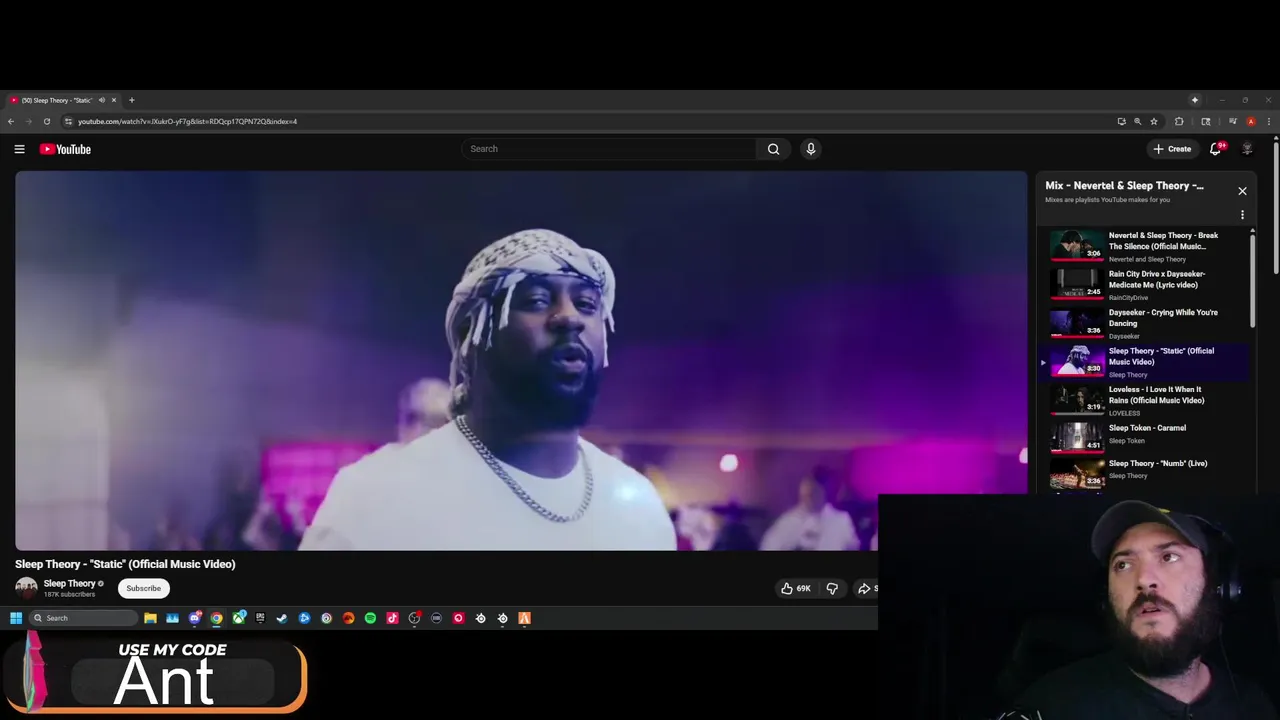Click inside the YouTube search field
This screenshot has width=1280, height=720.
(610, 149)
